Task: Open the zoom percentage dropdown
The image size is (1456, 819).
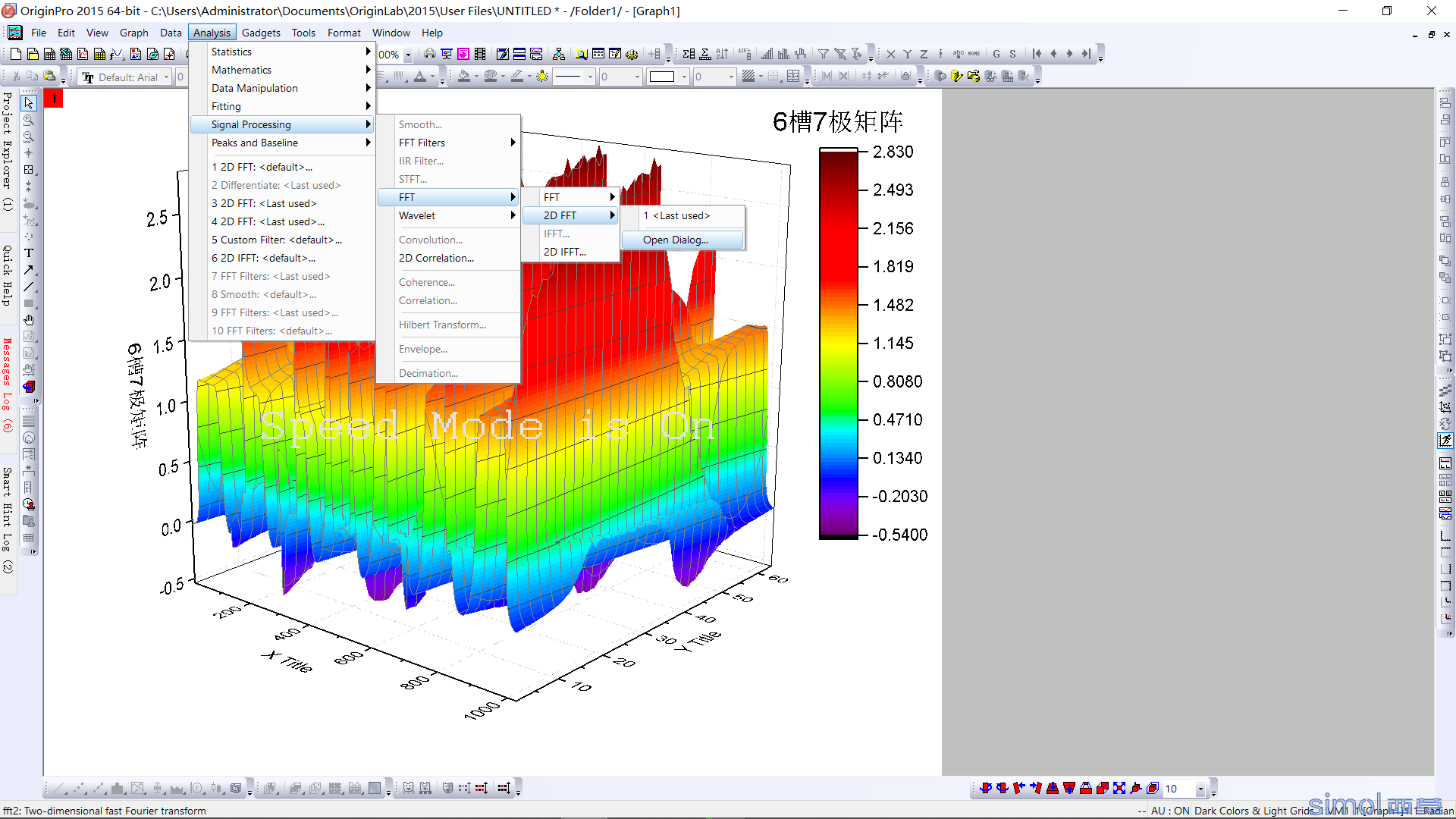Action: coord(408,55)
